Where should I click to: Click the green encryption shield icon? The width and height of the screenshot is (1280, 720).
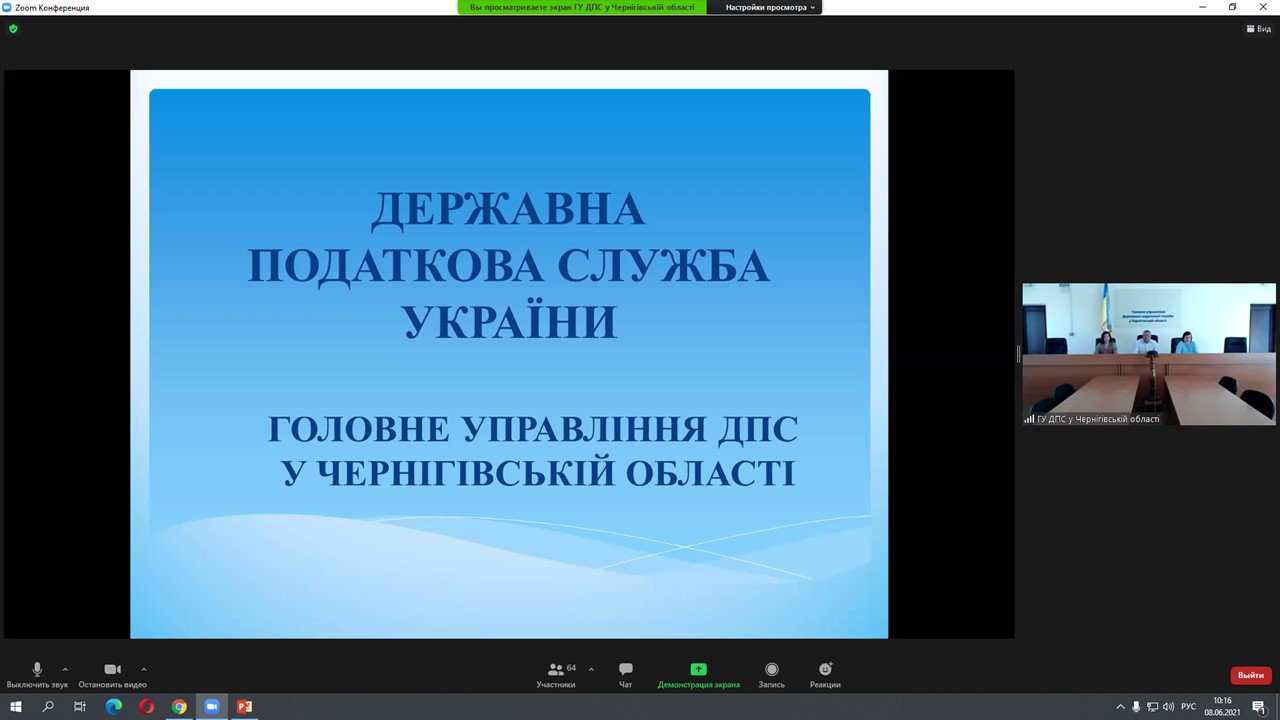[13, 29]
